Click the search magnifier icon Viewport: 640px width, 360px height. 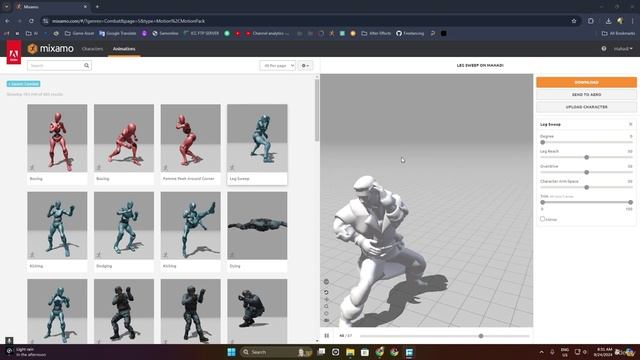pos(87,65)
